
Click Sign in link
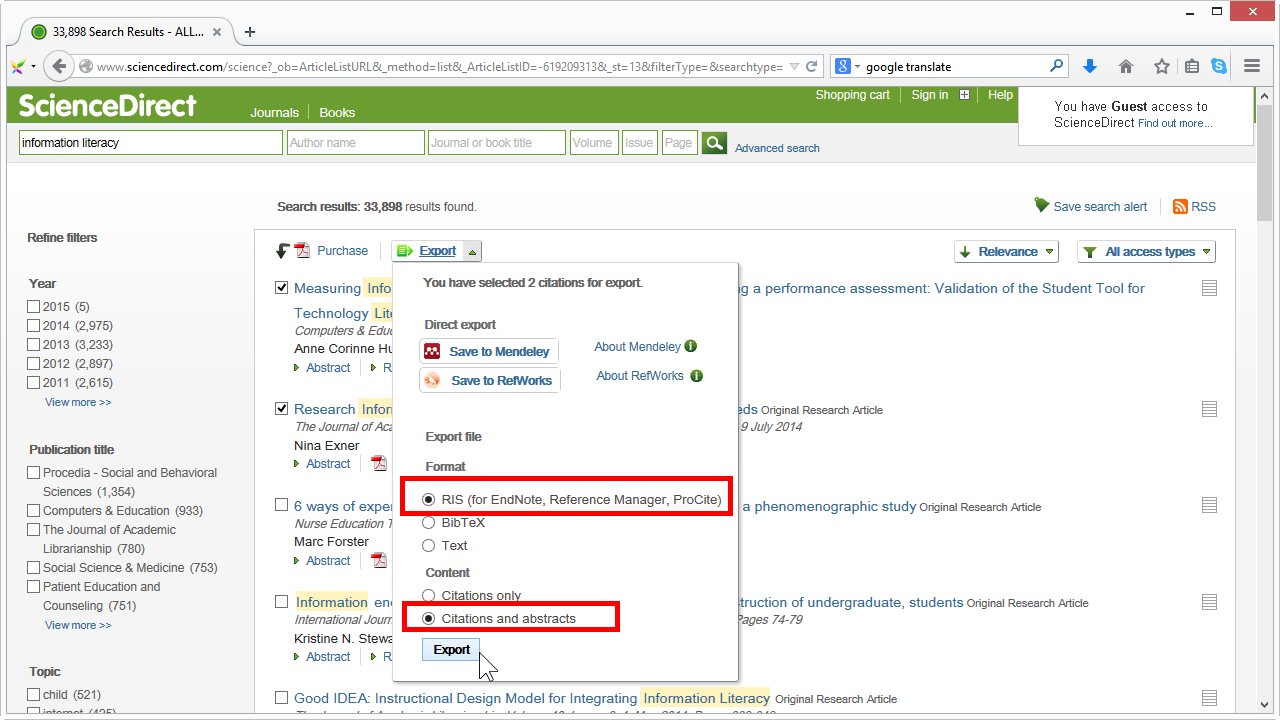click(930, 95)
